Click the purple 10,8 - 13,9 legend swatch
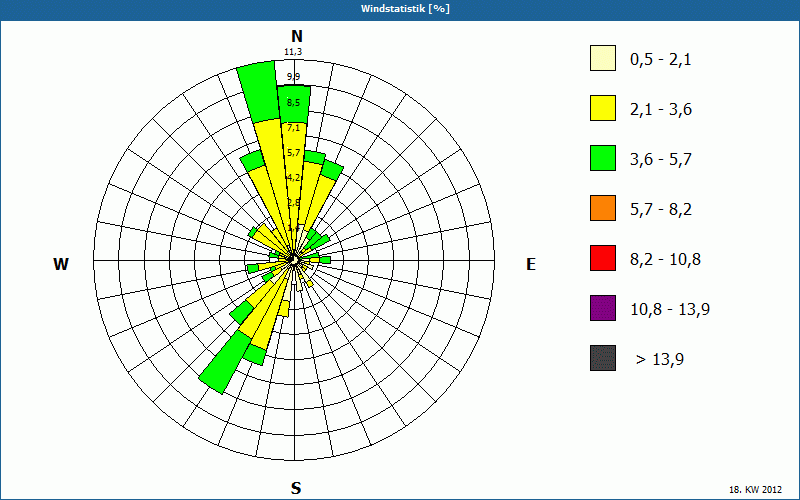 click(603, 308)
